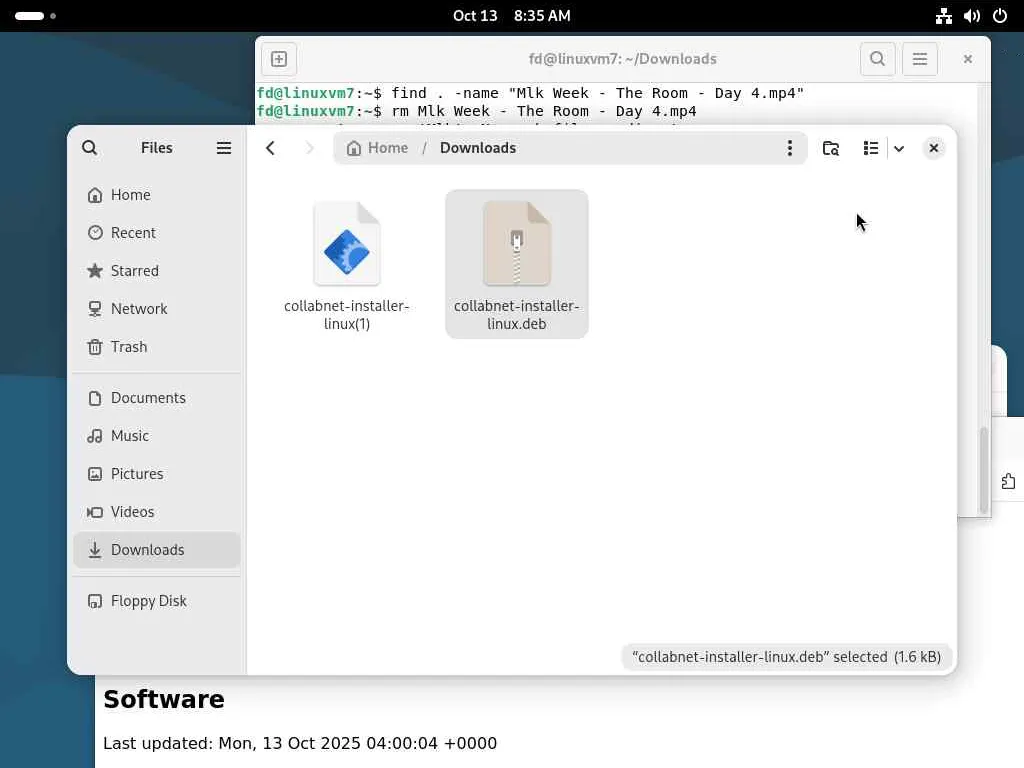Open search in the Files sidebar

89,148
